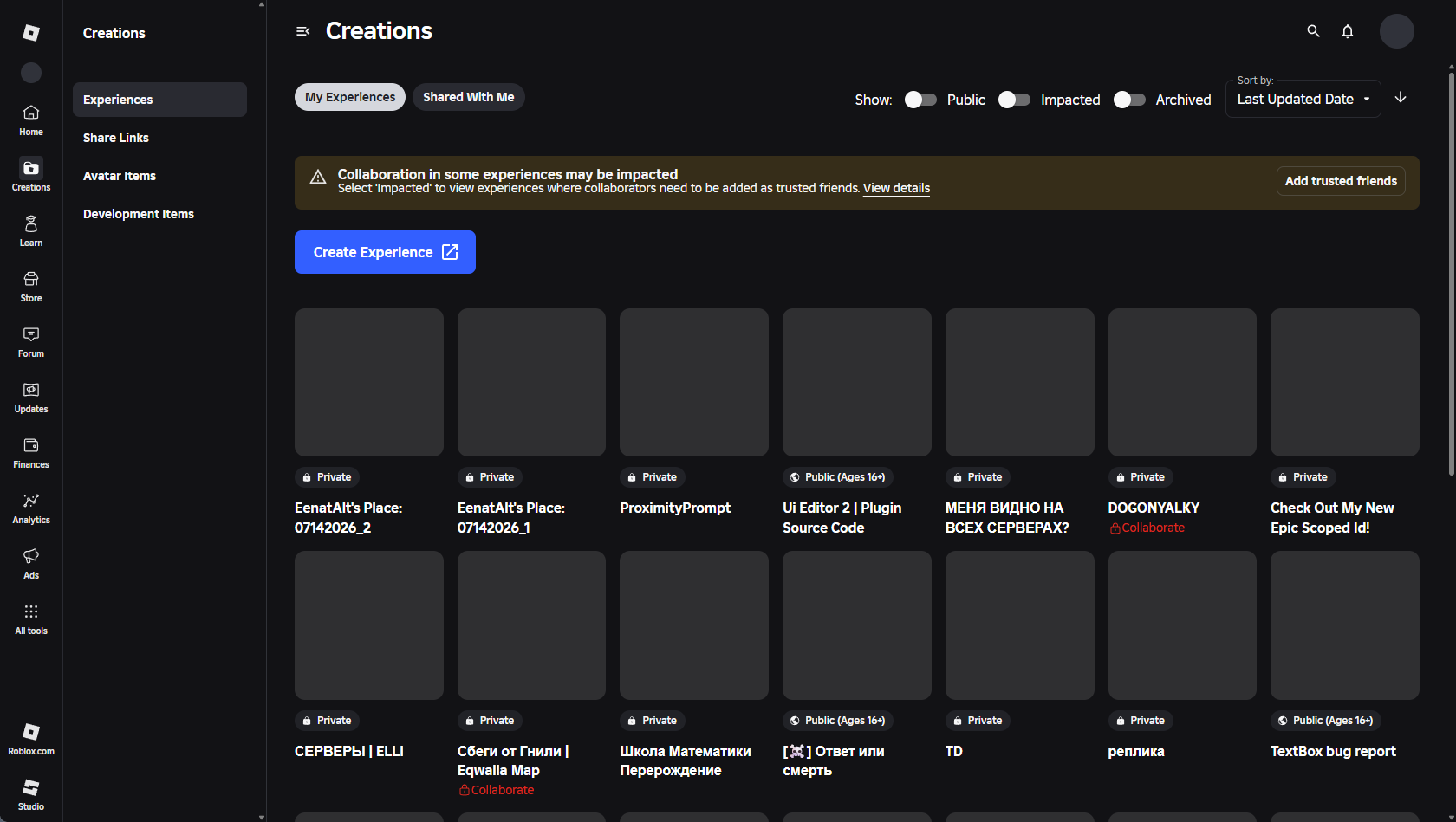The image size is (1456, 822).
Task: Open the View details link
Action: click(896, 188)
